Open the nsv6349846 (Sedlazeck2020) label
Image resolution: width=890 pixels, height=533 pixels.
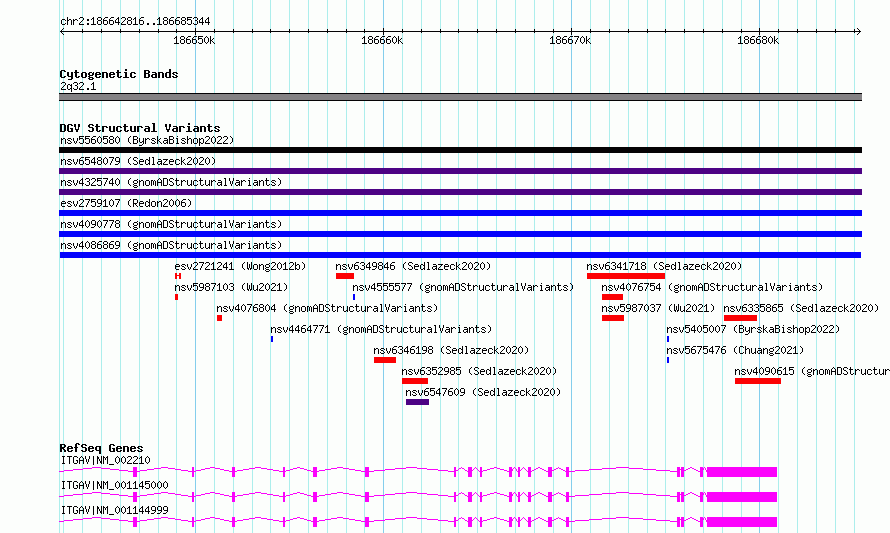click(x=413, y=266)
